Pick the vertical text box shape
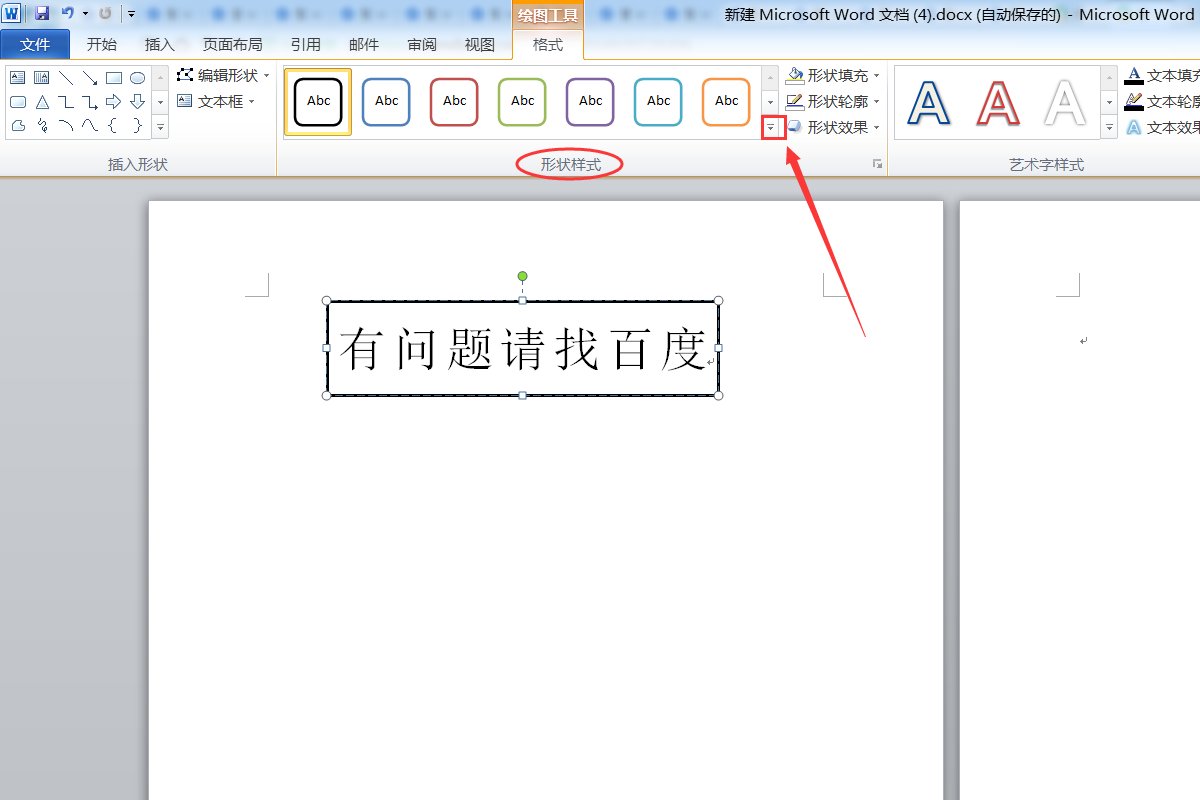Screen dimensions: 1200x800 [42, 77]
